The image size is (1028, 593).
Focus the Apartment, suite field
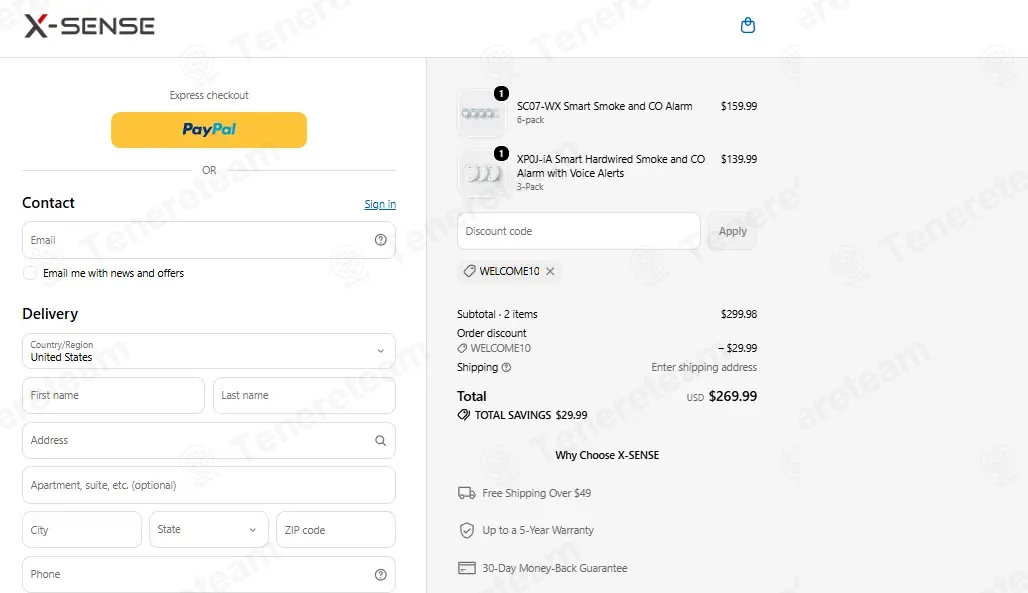pyautogui.click(x=208, y=485)
